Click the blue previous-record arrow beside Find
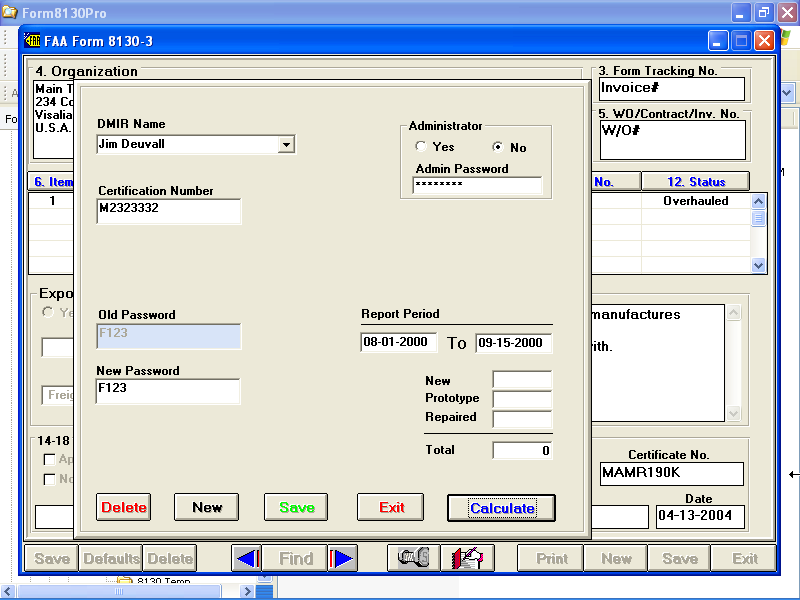This screenshot has width=800, height=600. pos(246,559)
